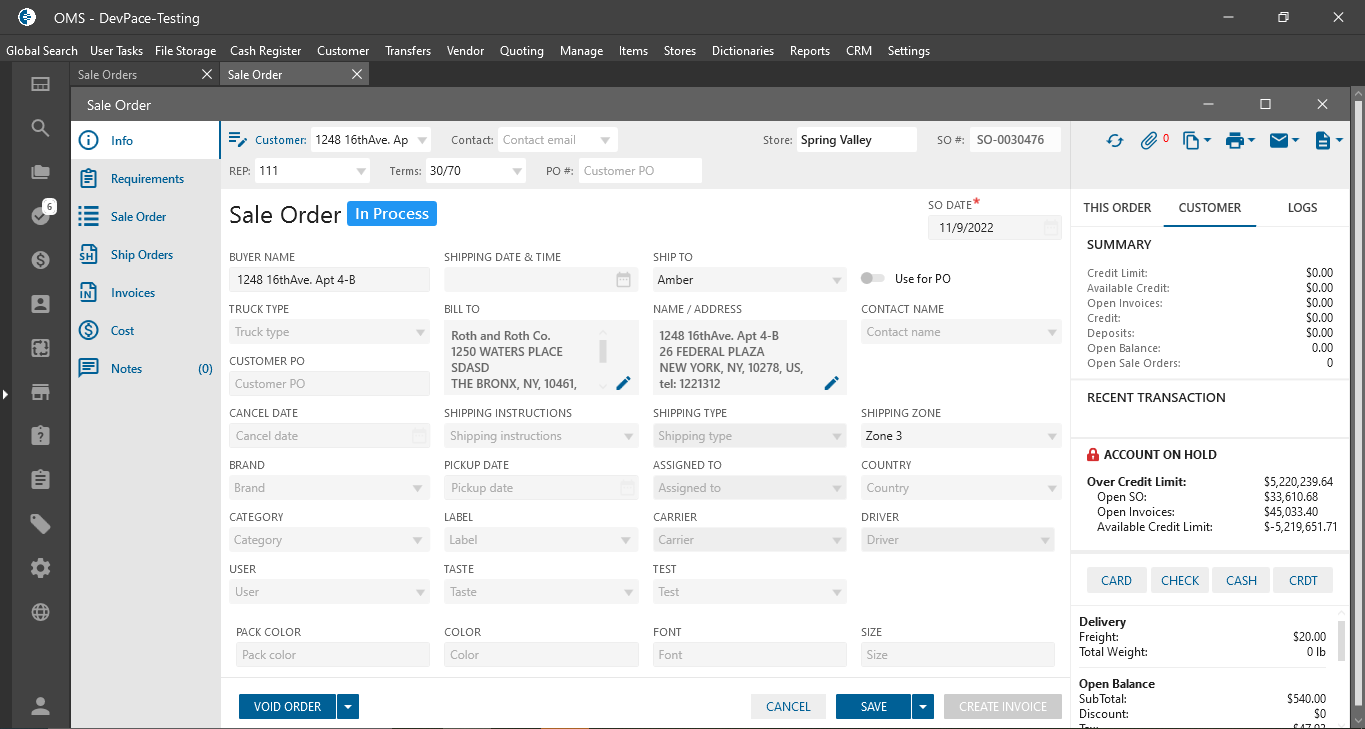Click the storefront icon in left sidebar

point(40,392)
